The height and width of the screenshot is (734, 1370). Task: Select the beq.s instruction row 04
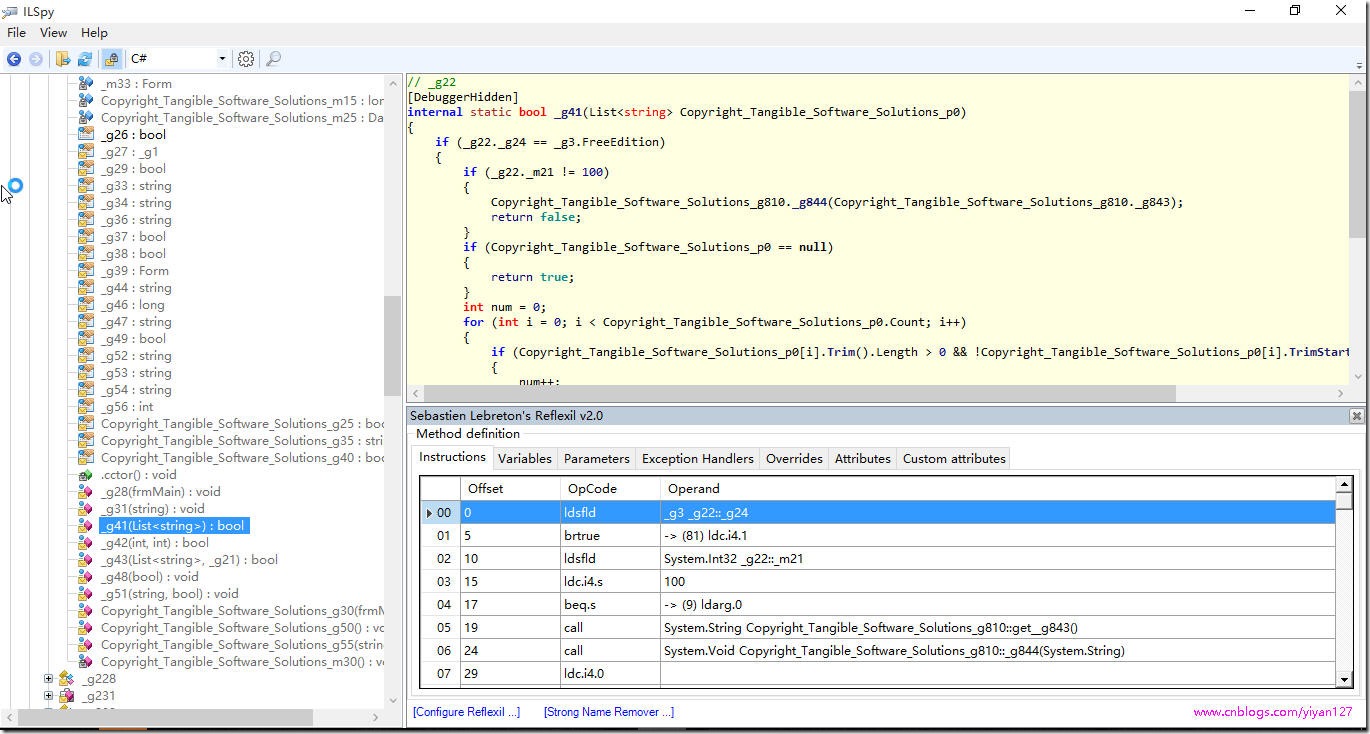[879, 605]
